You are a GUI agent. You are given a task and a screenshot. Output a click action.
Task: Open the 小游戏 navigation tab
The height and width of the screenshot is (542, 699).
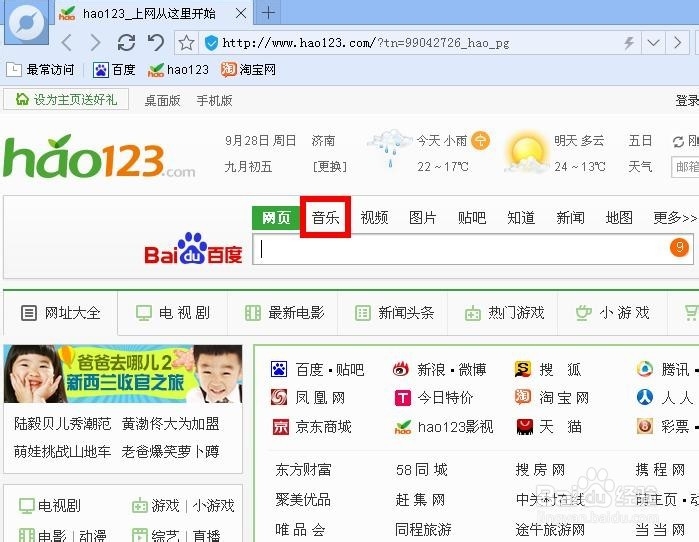click(x=613, y=313)
